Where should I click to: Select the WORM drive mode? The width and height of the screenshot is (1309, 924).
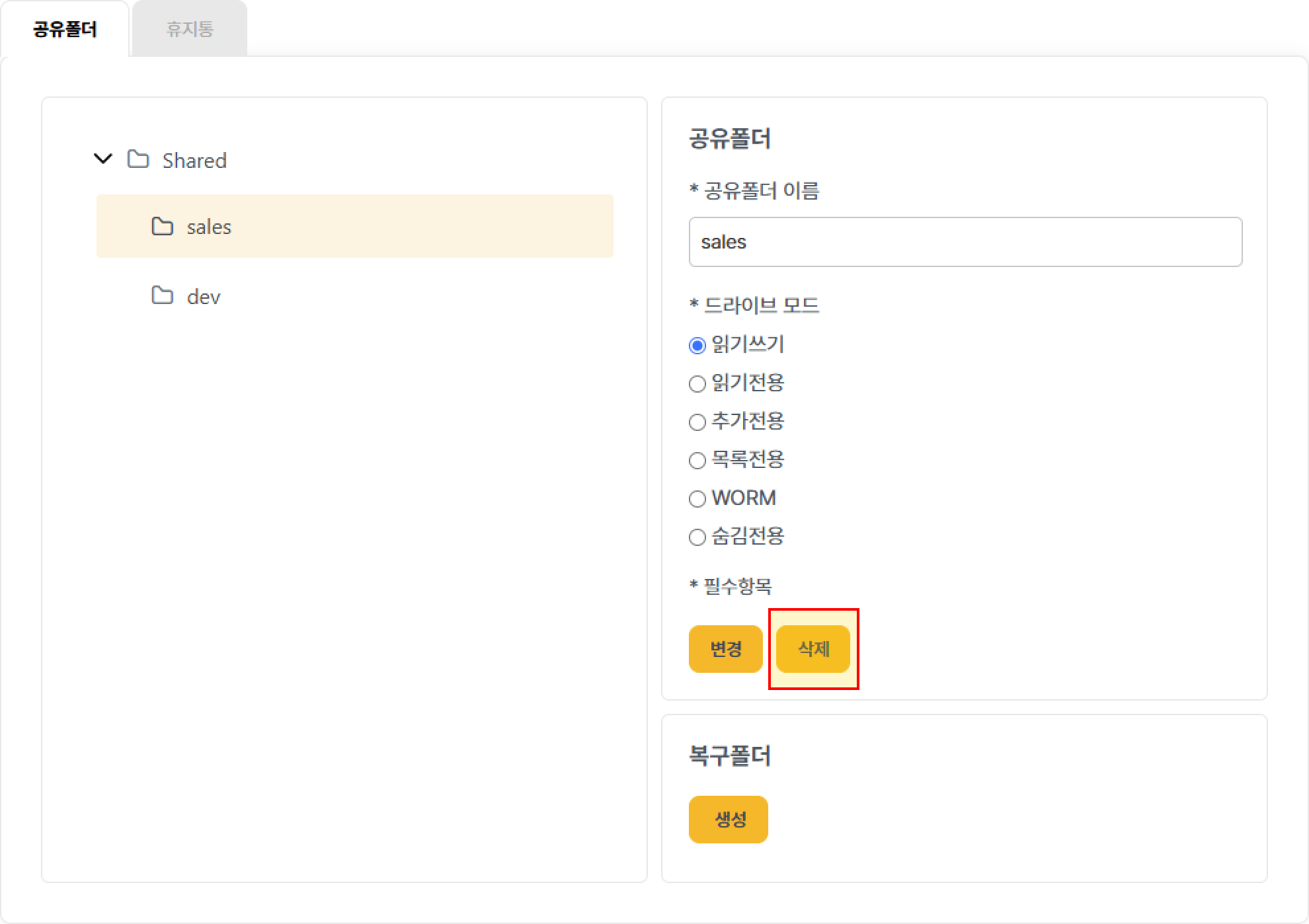tap(697, 498)
